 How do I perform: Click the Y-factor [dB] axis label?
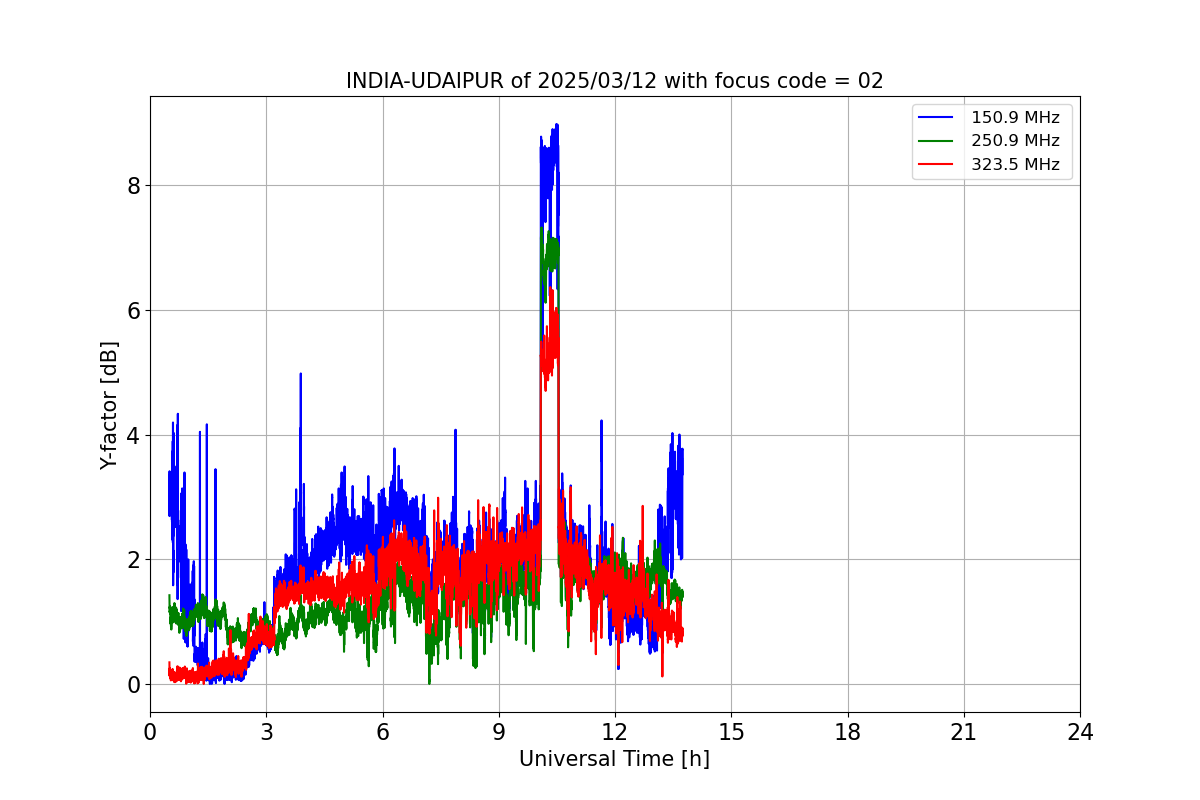pyautogui.click(x=109, y=405)
